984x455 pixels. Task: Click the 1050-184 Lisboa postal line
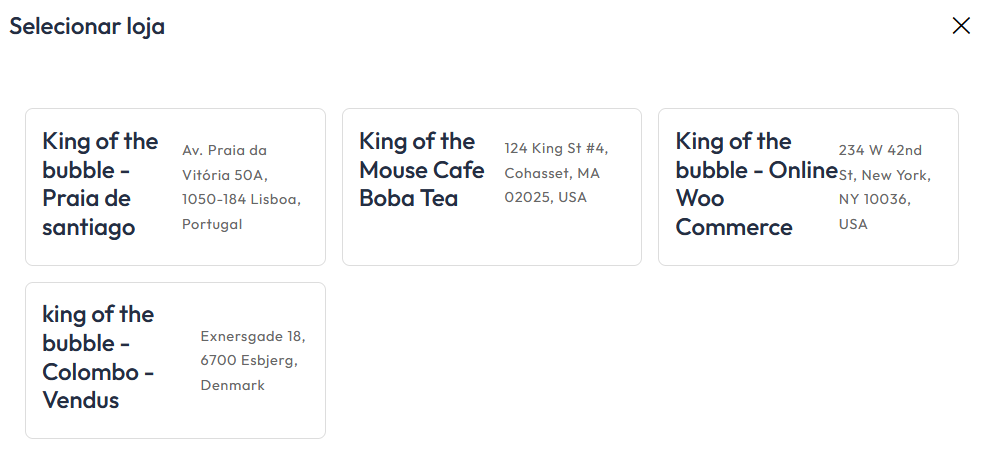point(241,199)
